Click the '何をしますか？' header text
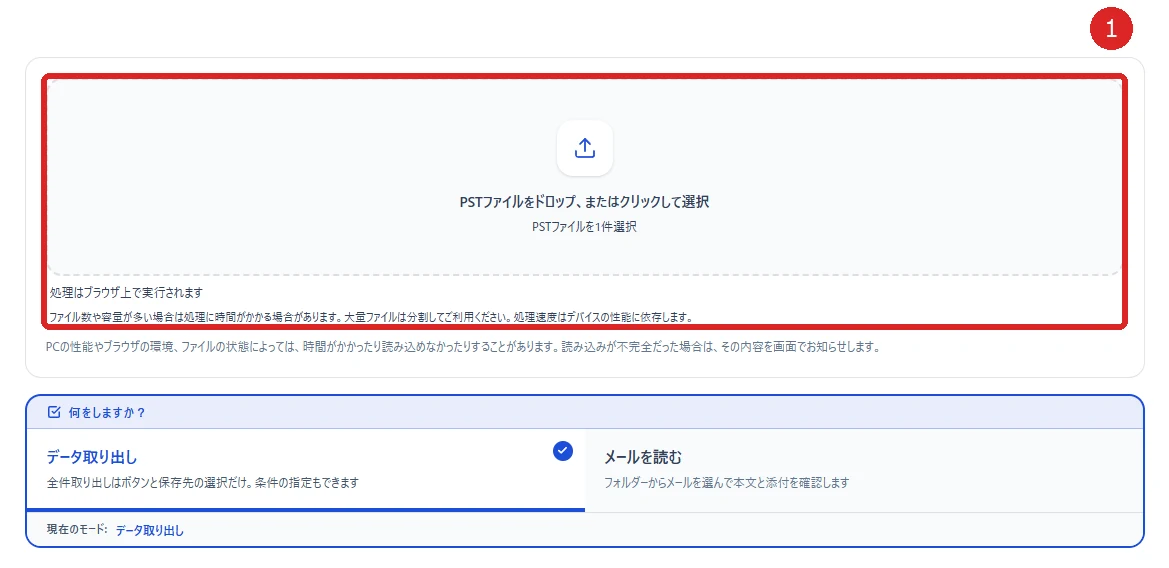Viewport: 1169px width, 568px height. (107, 412)
